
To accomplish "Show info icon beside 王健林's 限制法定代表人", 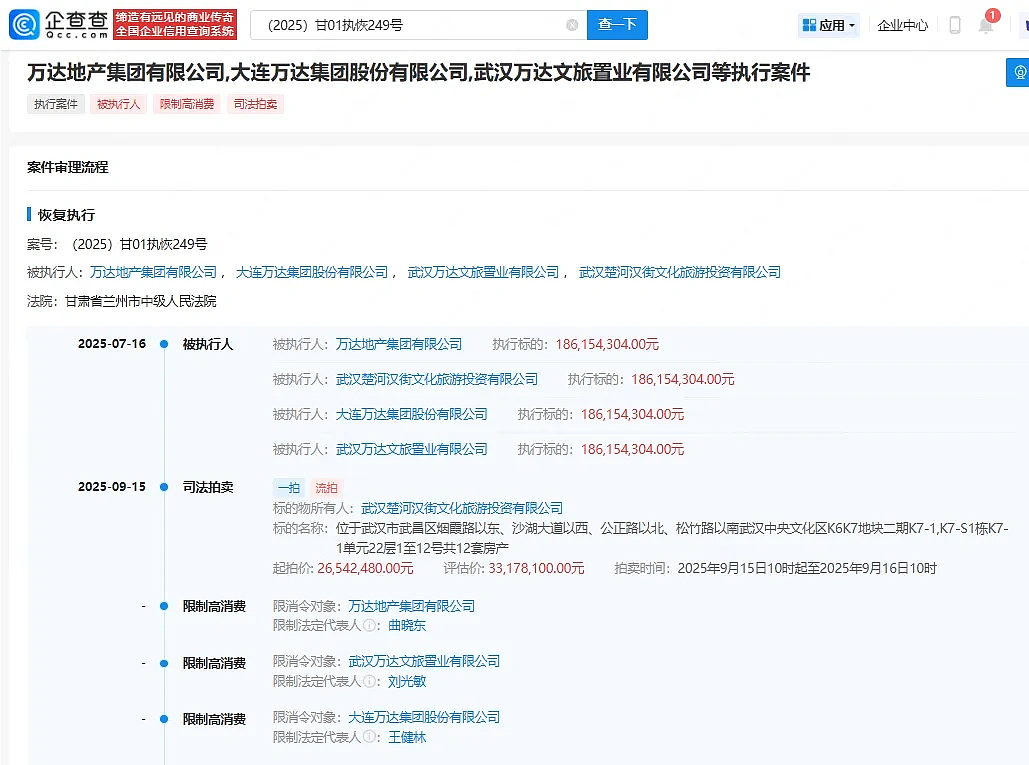I will click(x=369, y=737).
